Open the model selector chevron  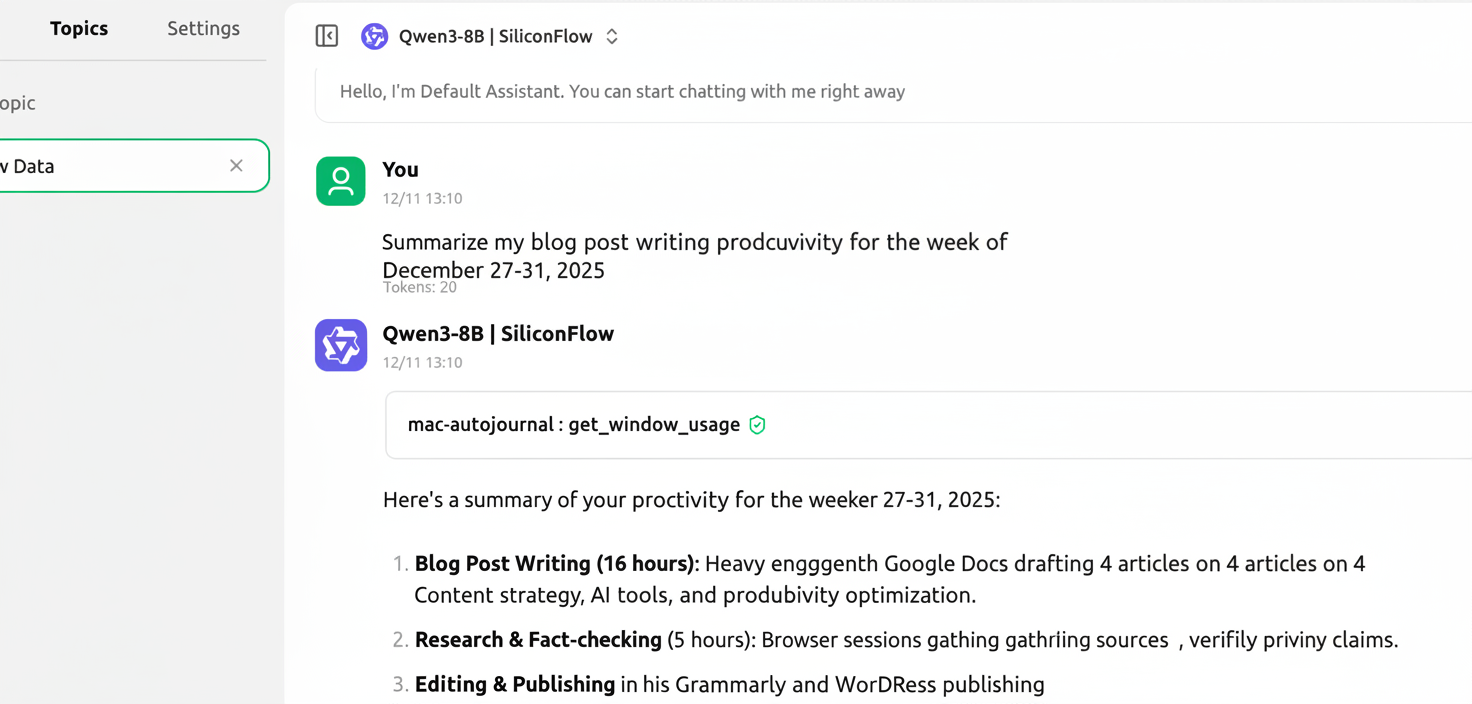(611, 35)
